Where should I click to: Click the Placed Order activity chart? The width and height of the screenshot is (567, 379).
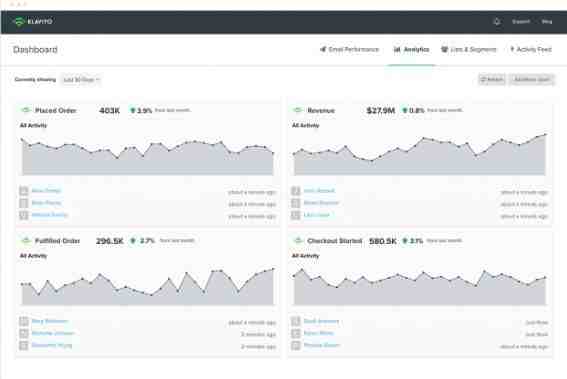click(148, 156)
